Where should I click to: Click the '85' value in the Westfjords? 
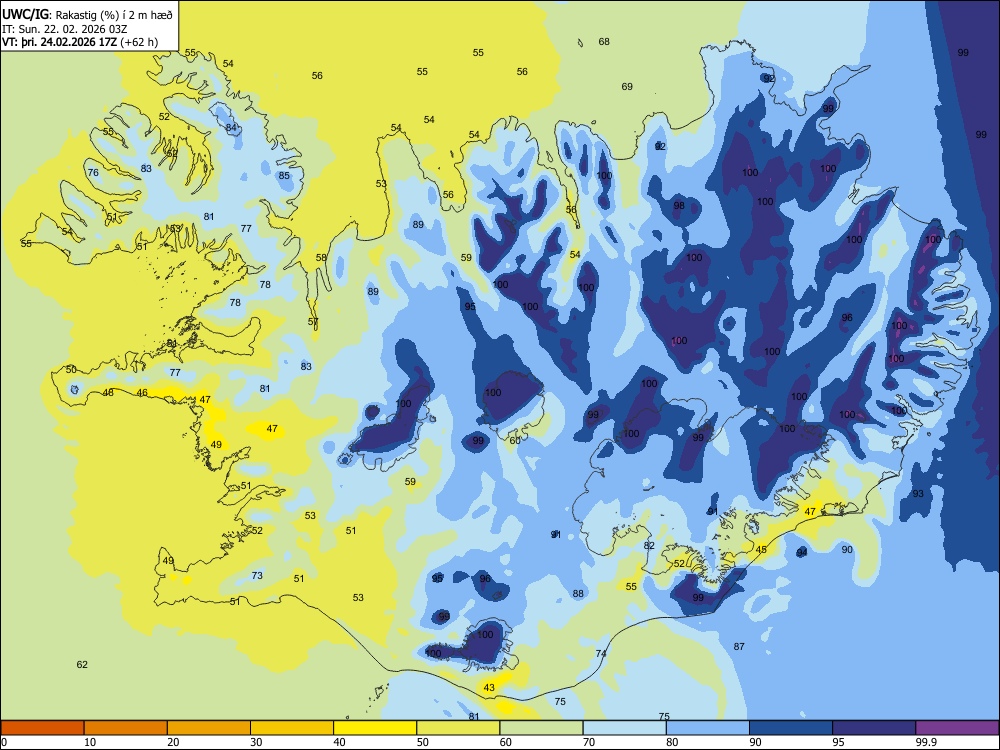pyautogui.click(x=284, y=175)
